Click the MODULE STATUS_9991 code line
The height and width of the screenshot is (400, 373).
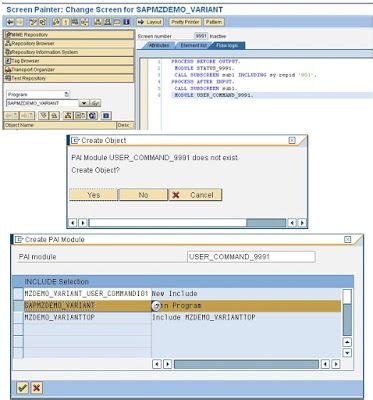pos(204,68)
